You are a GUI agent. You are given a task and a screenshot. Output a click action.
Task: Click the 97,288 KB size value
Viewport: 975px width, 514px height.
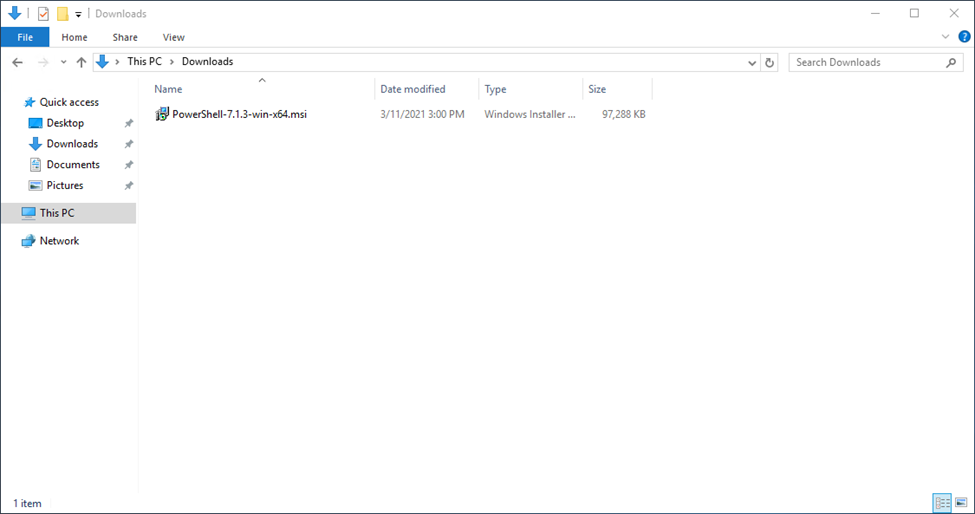[x=624, y=114]
